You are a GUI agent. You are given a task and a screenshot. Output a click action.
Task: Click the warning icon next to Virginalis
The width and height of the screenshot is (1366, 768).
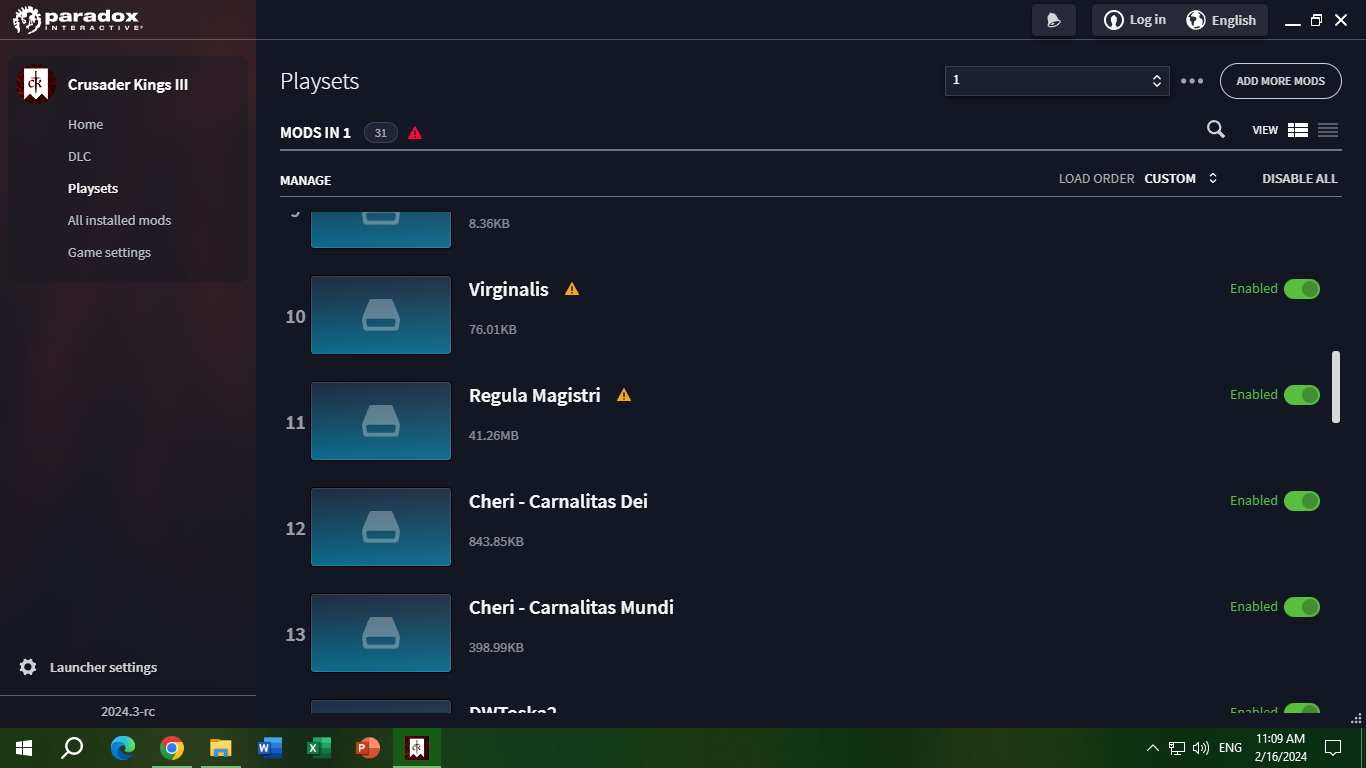(572, 289)
